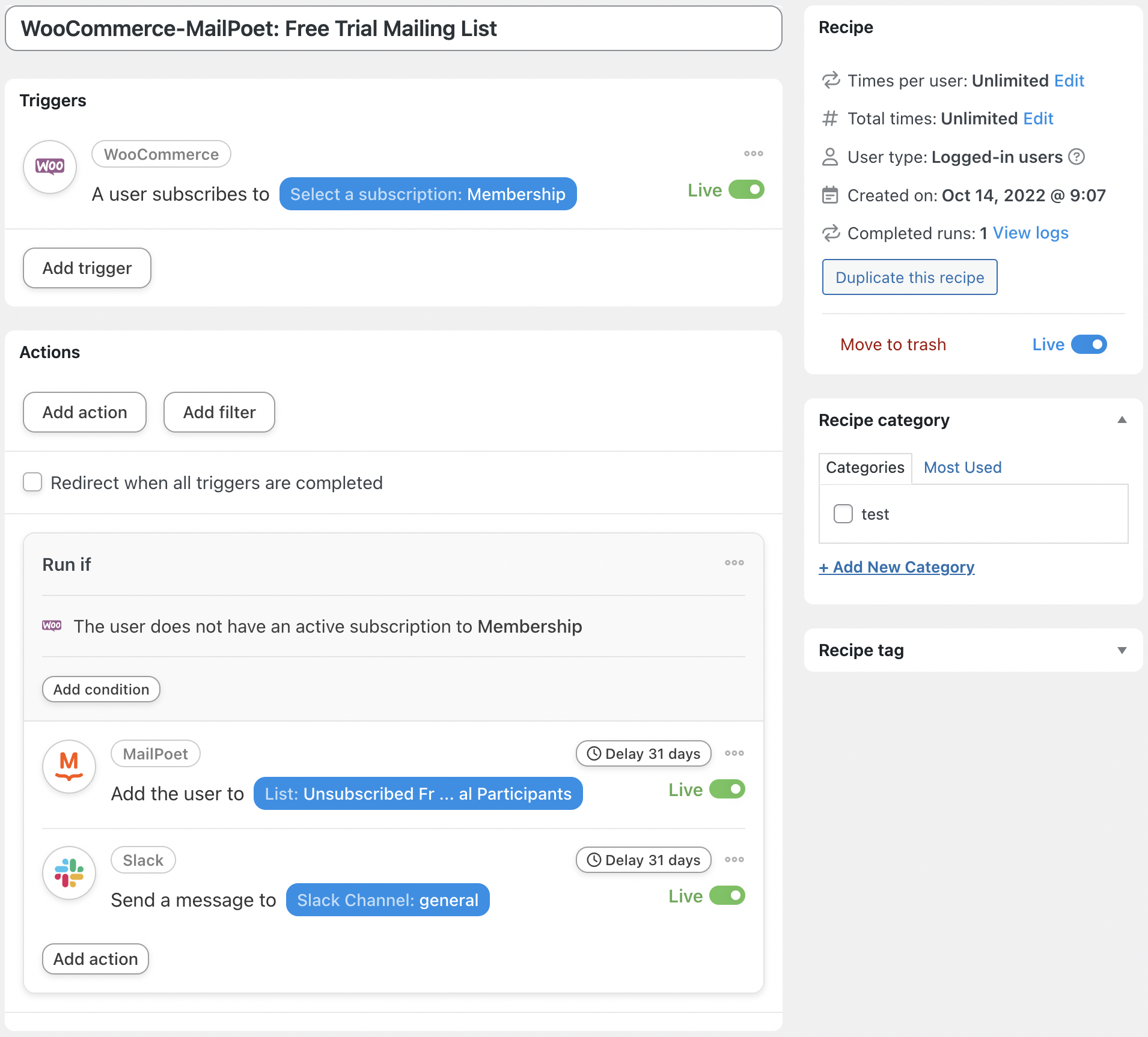Toggle the WooCommerce trigger Live switch

coord(747,190)
